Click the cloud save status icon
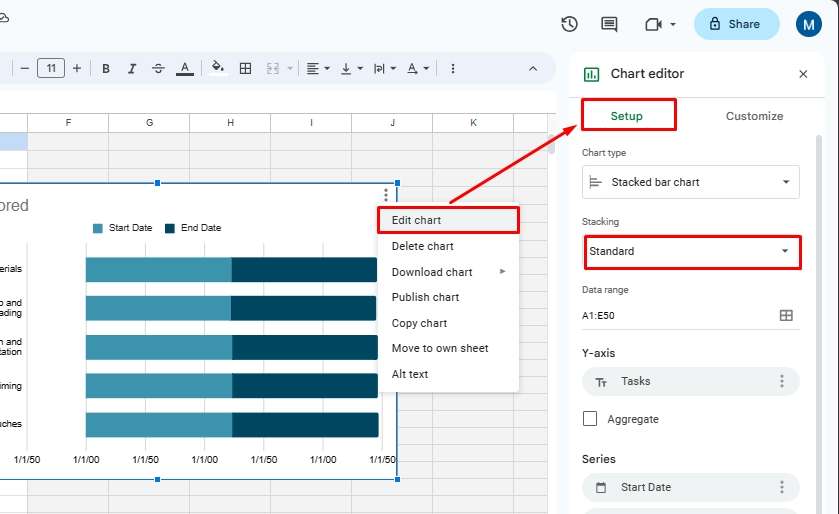 point(4,18)
